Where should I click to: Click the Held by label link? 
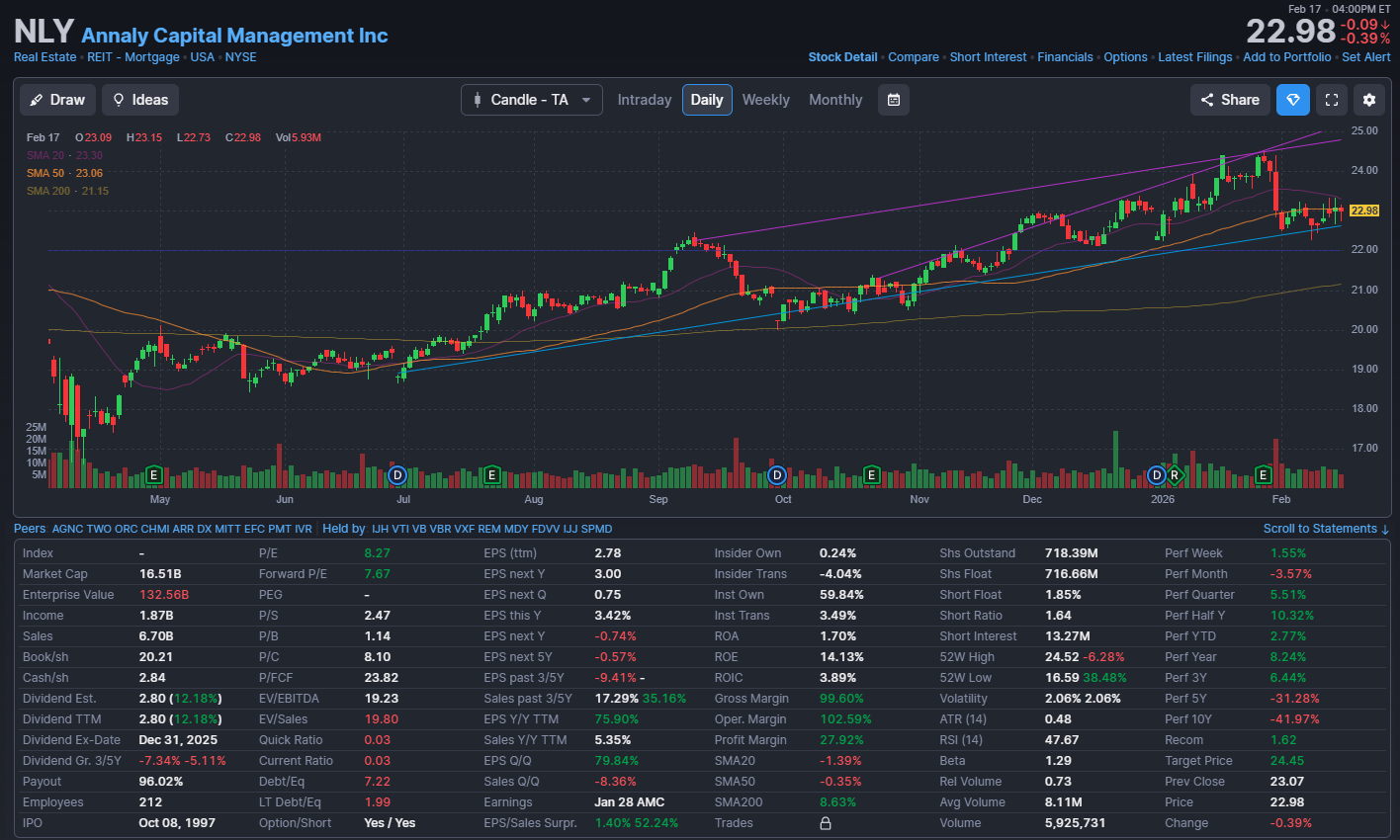pyautogui.click(x=344, y=529)
